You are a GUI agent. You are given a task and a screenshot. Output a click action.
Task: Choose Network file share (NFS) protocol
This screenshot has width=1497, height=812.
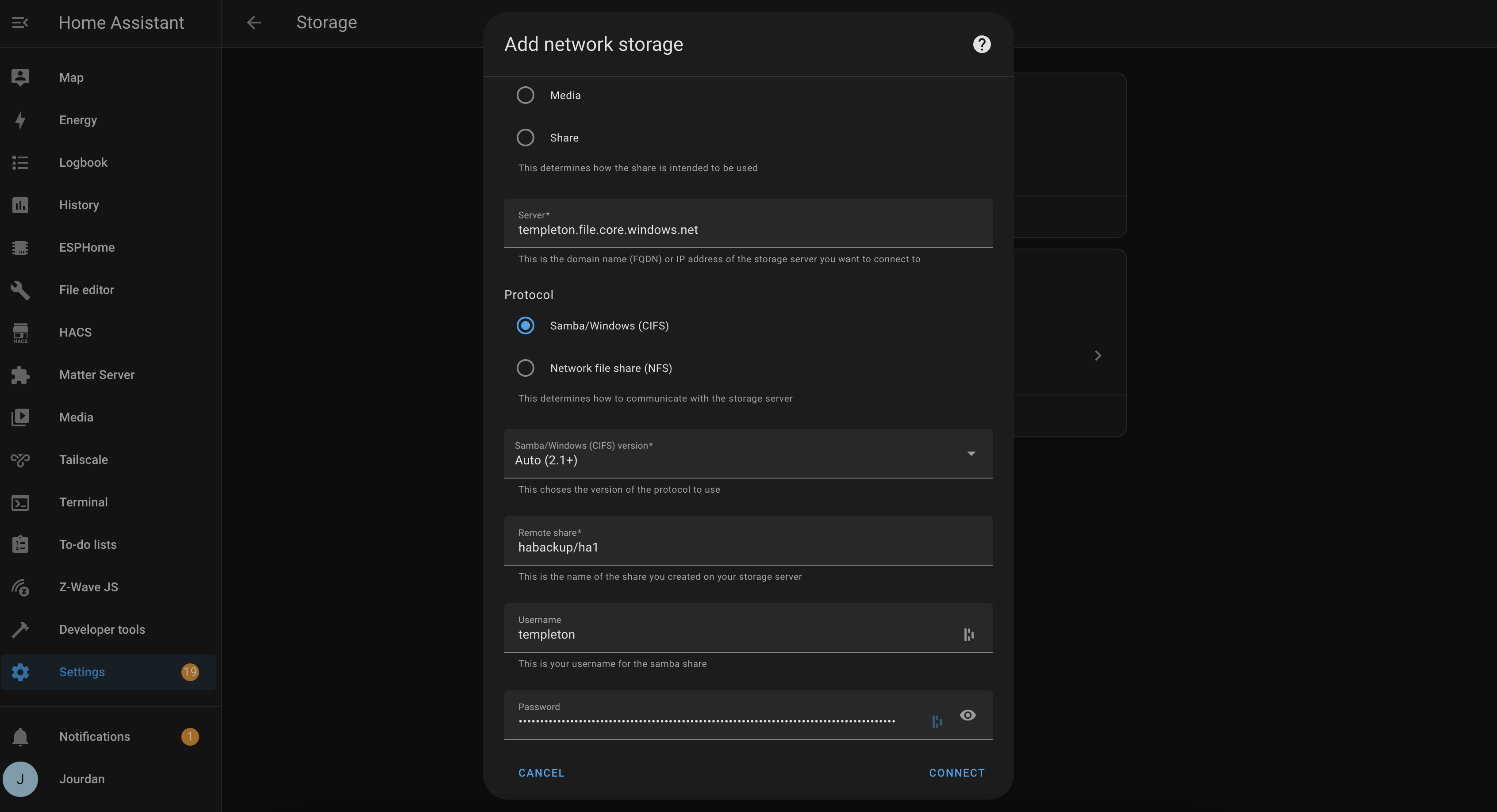pyautogui.click(x=526, y=368)
